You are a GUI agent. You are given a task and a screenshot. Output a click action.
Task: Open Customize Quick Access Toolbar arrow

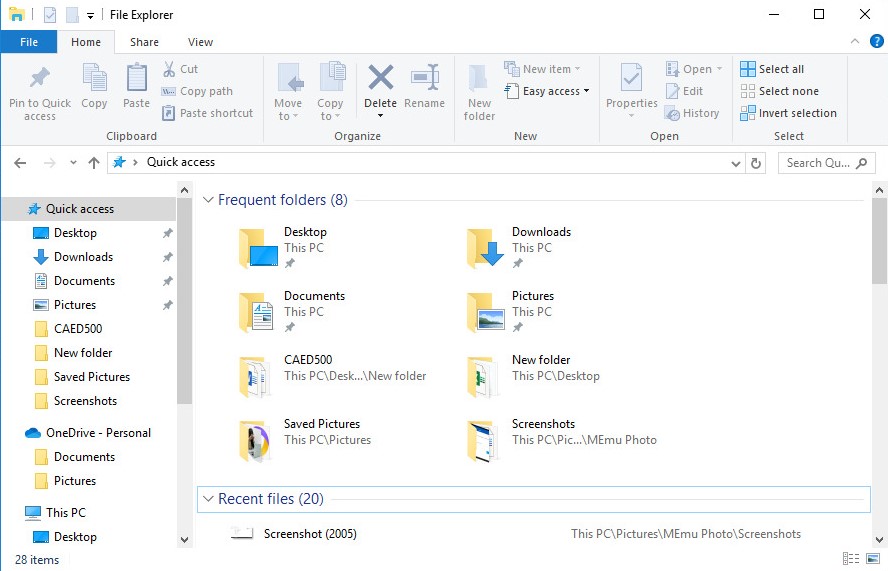[90, 16]
